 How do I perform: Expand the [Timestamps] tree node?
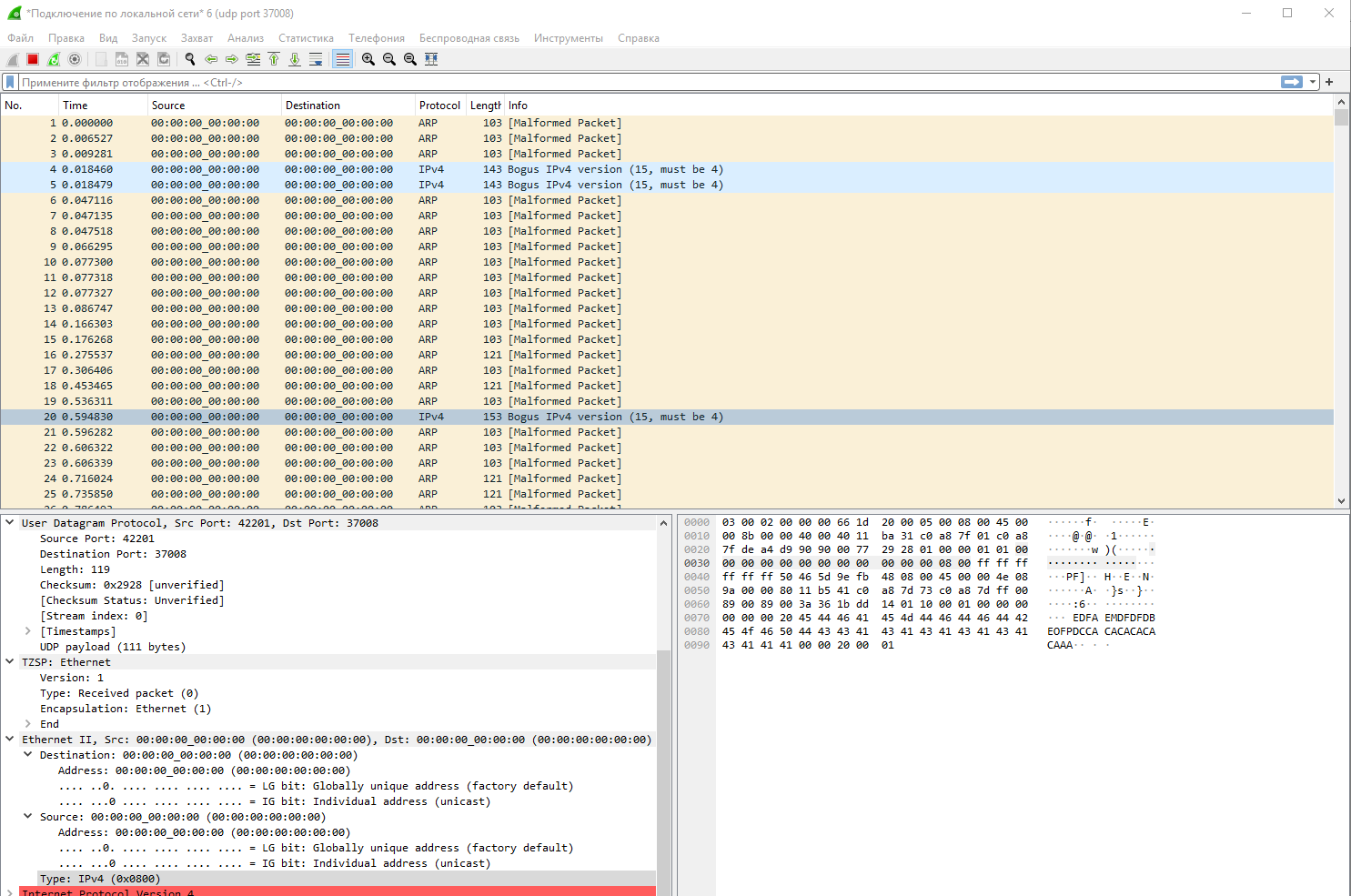(27, 631)
